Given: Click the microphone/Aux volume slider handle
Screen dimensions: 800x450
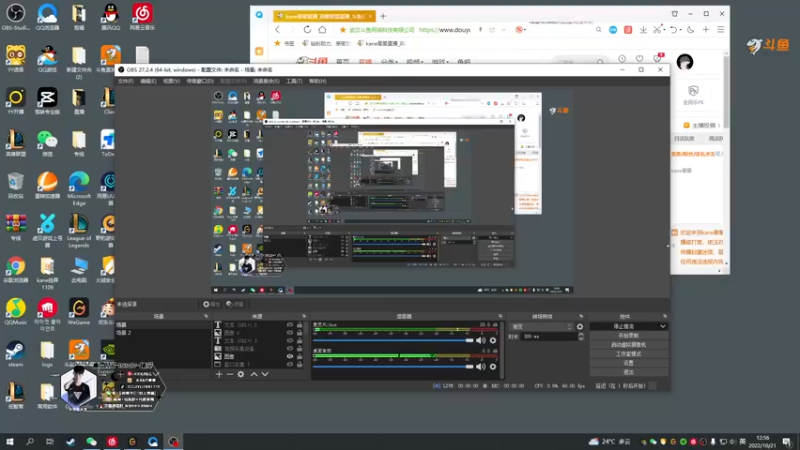Looking at the screenshot, I should 469,340.
